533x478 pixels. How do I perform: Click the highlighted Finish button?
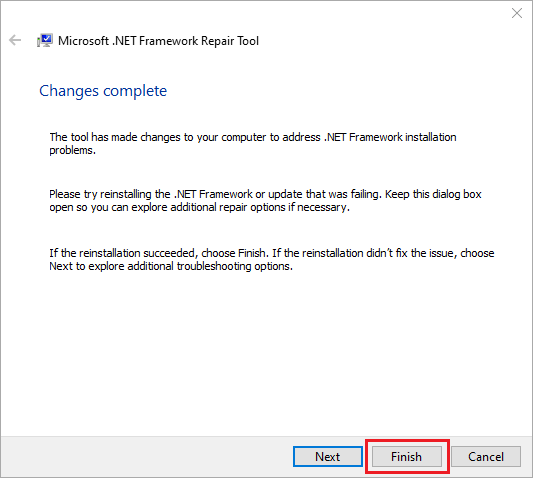coord(407,457)
